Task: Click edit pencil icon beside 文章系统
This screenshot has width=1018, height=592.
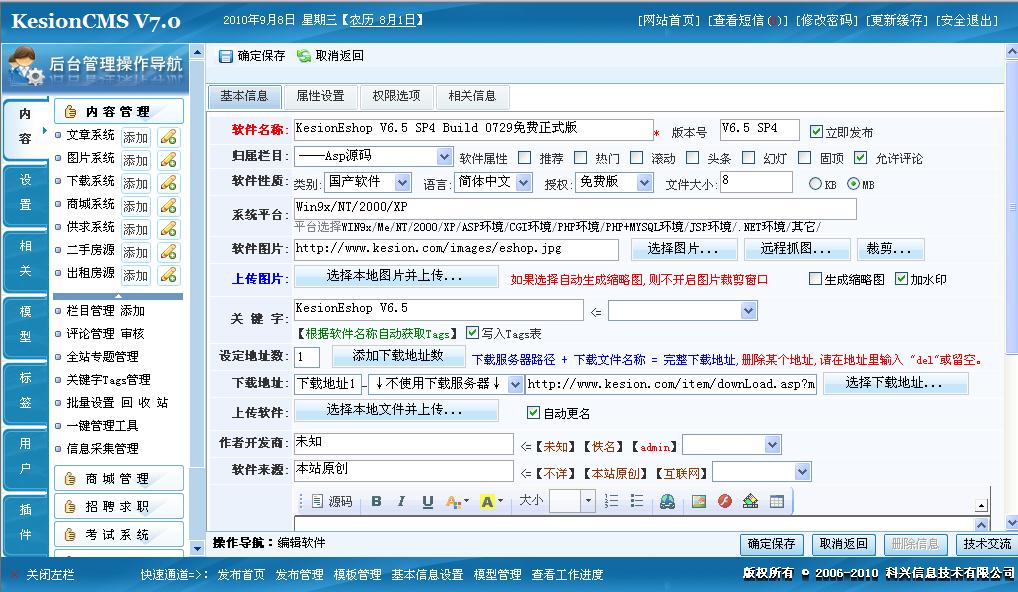Action: (x=169, y=137)
